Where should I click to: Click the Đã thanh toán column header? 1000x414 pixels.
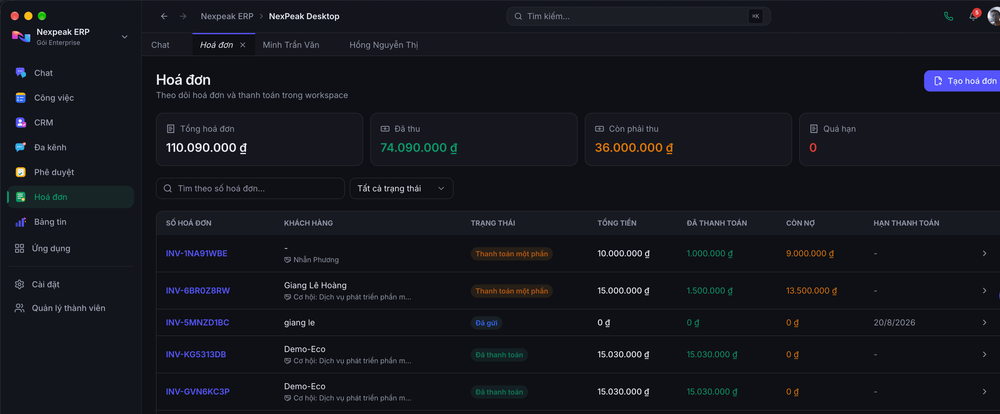[x=717, y=223]
